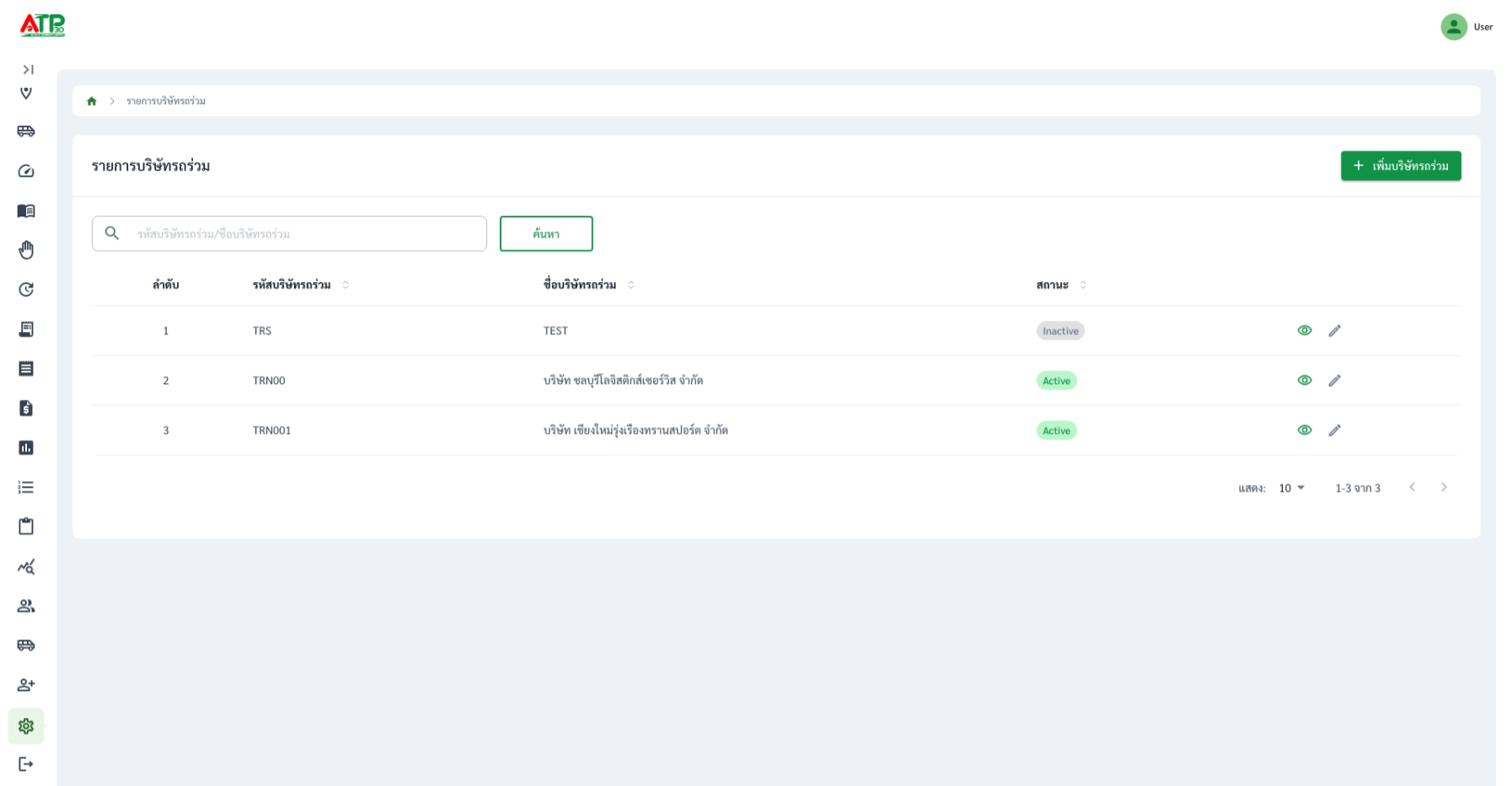Open the add-user sidebar icon

coord(26,685)
